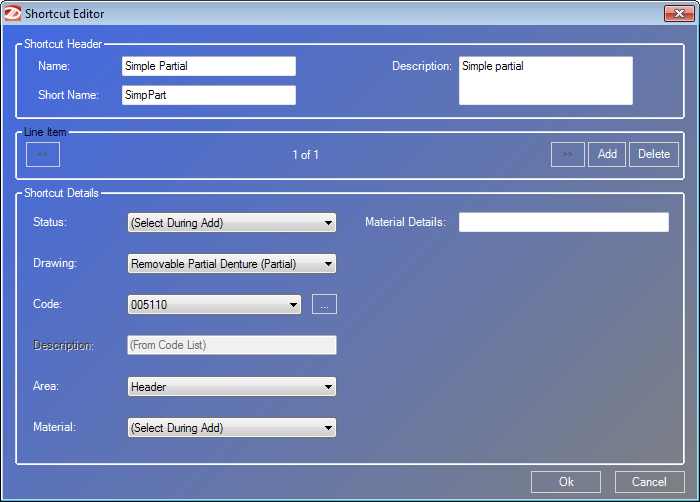Image resolution: width=700 pixels, height=502 pixels.
Task: Confirm changes with the Ok button
Action: 566,482
